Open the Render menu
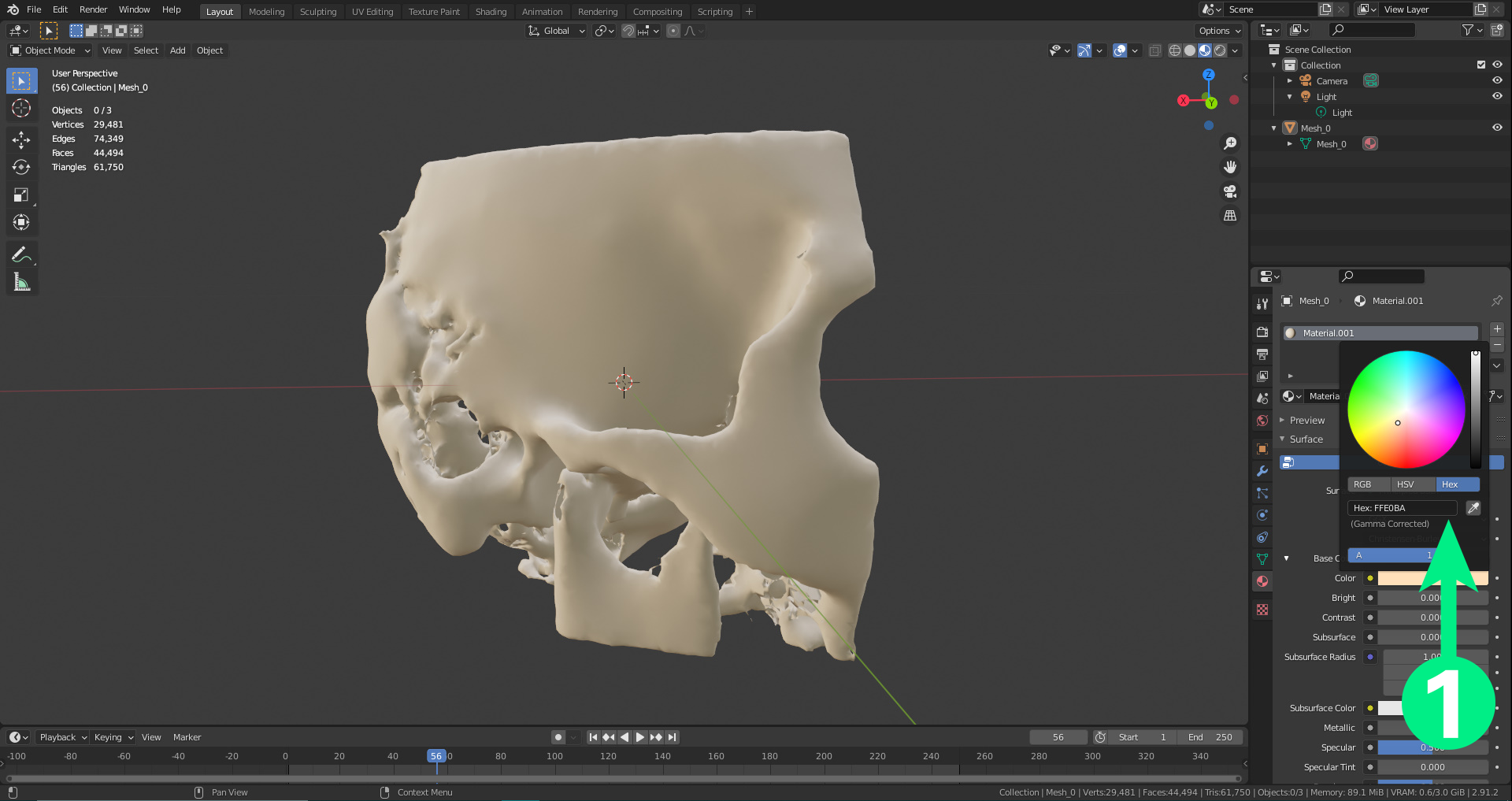1512x801 pixels. (x=93, y=9)
